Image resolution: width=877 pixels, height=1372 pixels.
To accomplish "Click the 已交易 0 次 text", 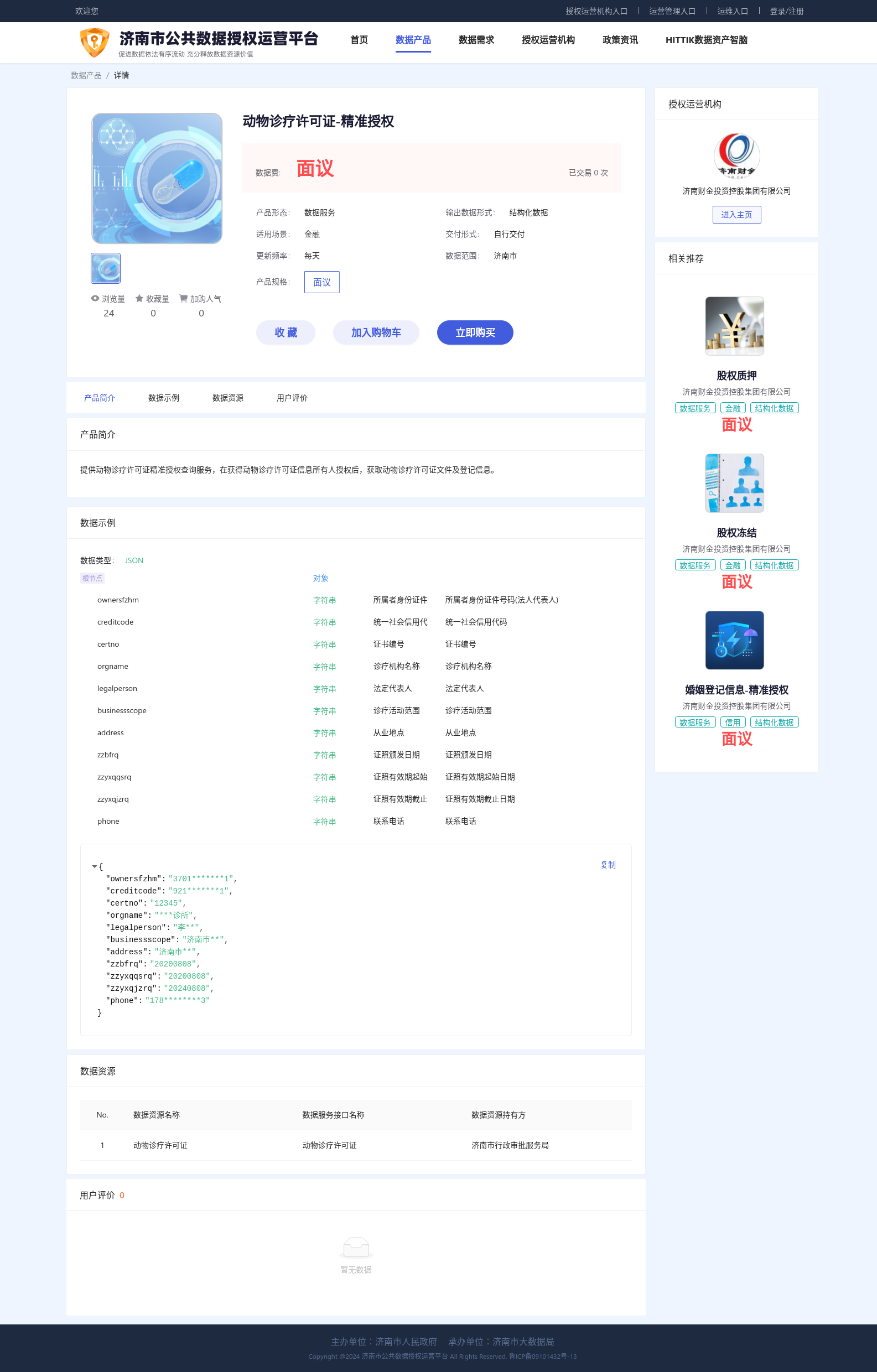I will [588, 173].
